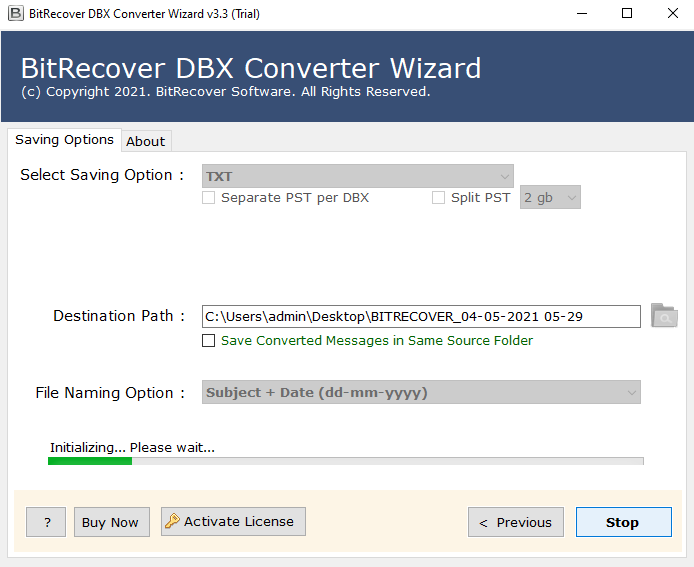This screenshot has width=694, height=567.
Task: Click the File Naming Option label
Action: (110, 393)
